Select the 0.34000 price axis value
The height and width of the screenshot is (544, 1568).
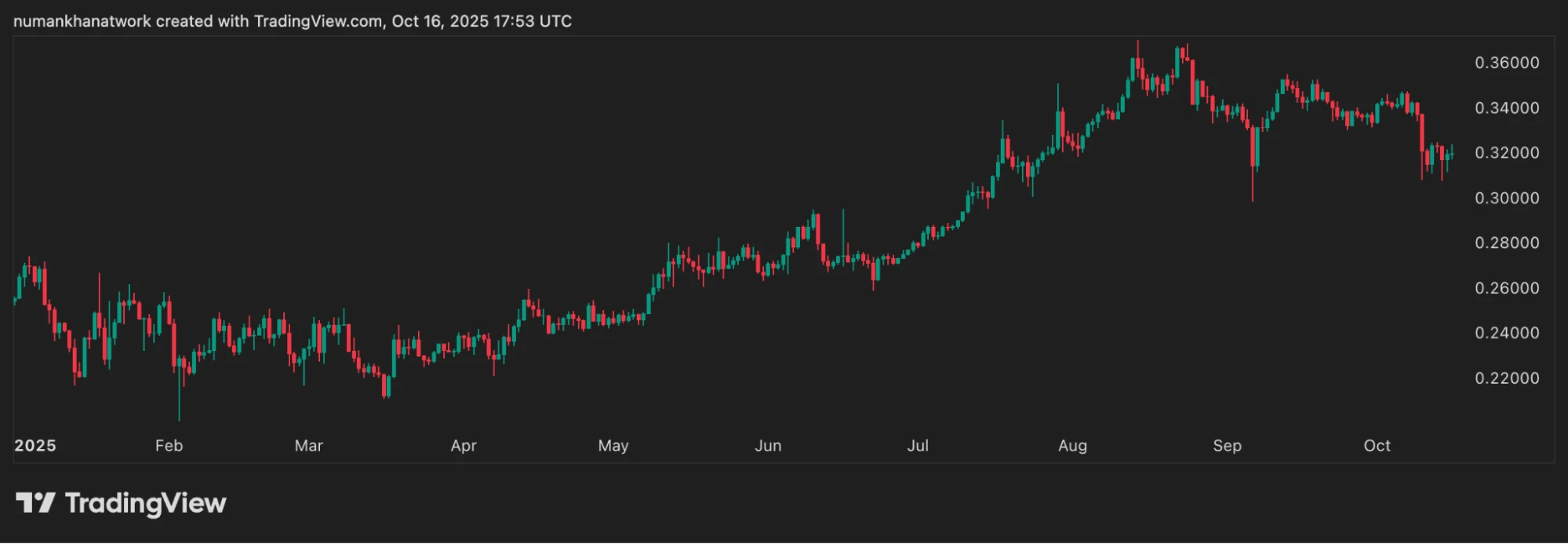click(x=1507, y=108)
